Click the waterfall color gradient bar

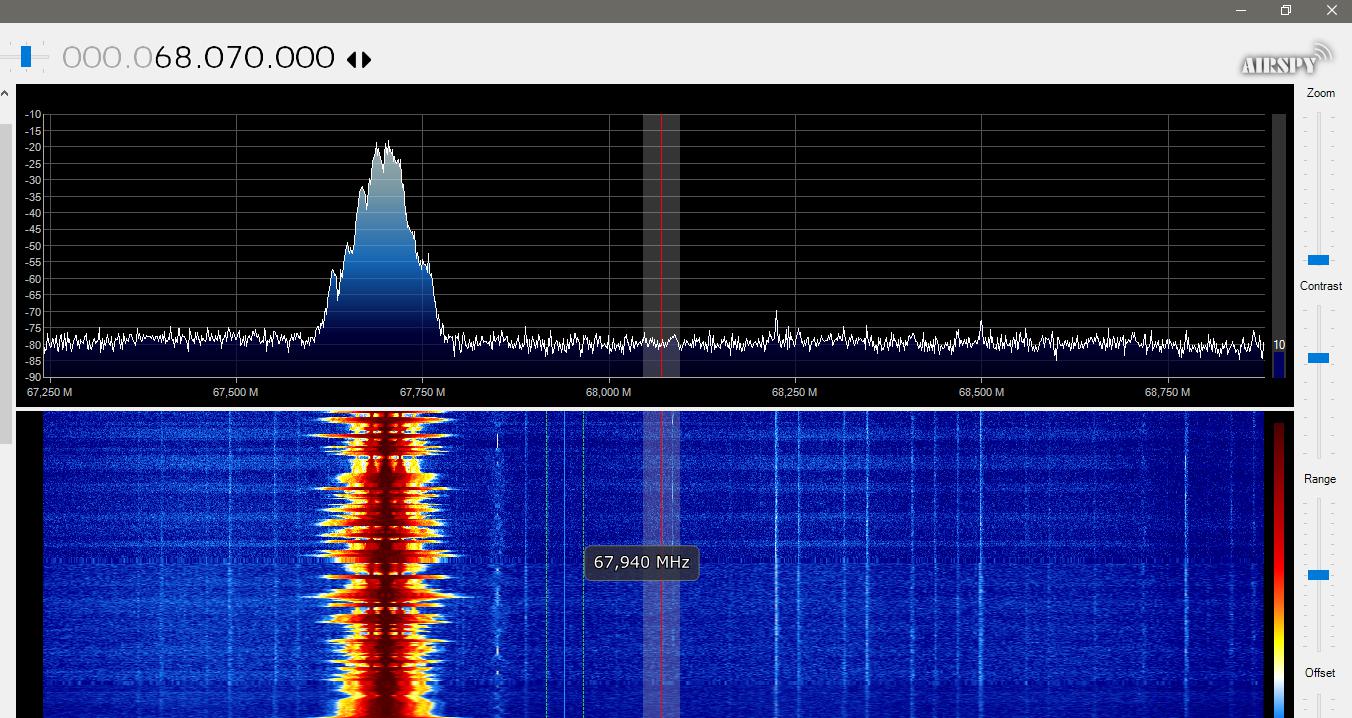point(1279,569)
